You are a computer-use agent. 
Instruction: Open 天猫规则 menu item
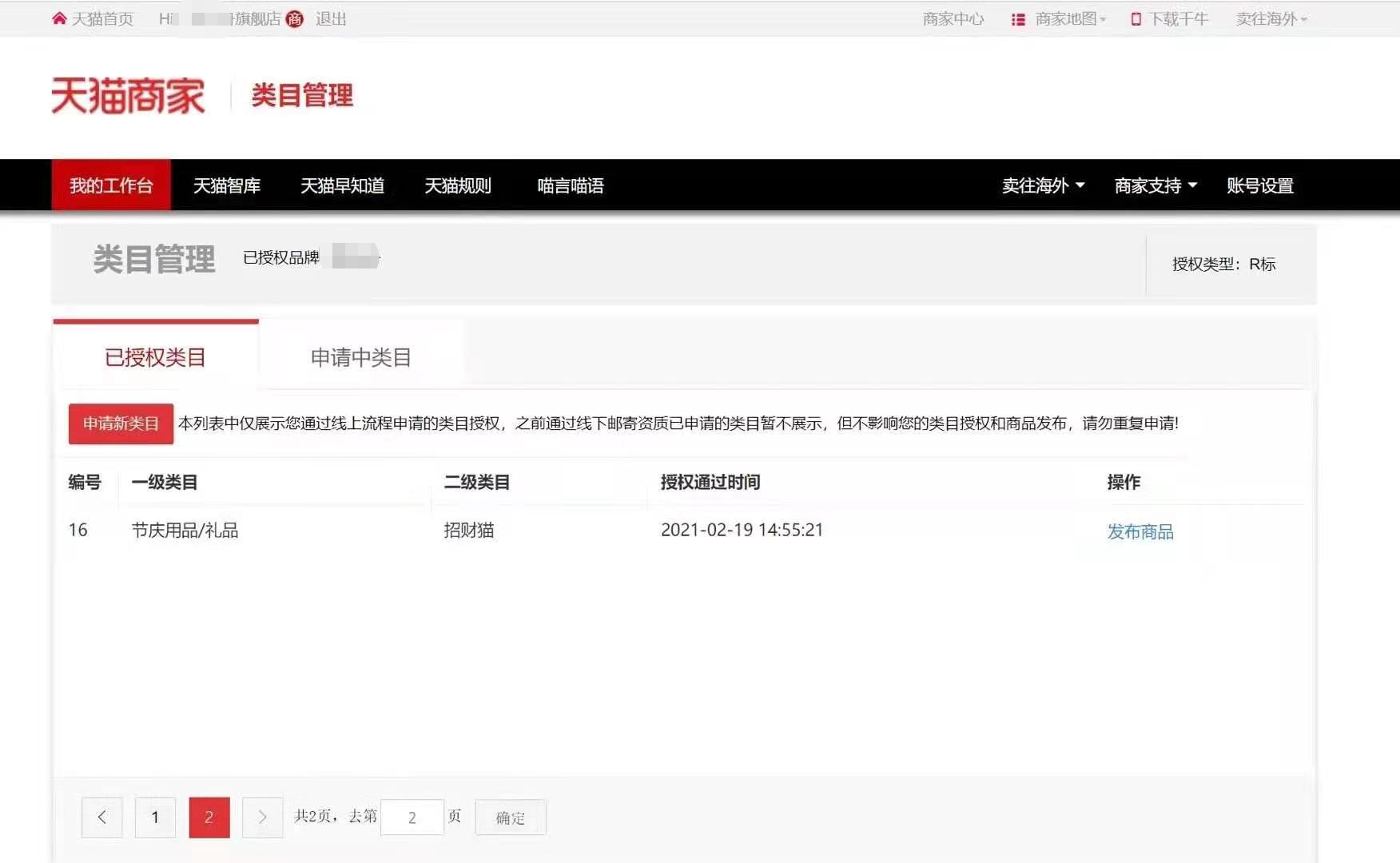(x=458, y=185)
